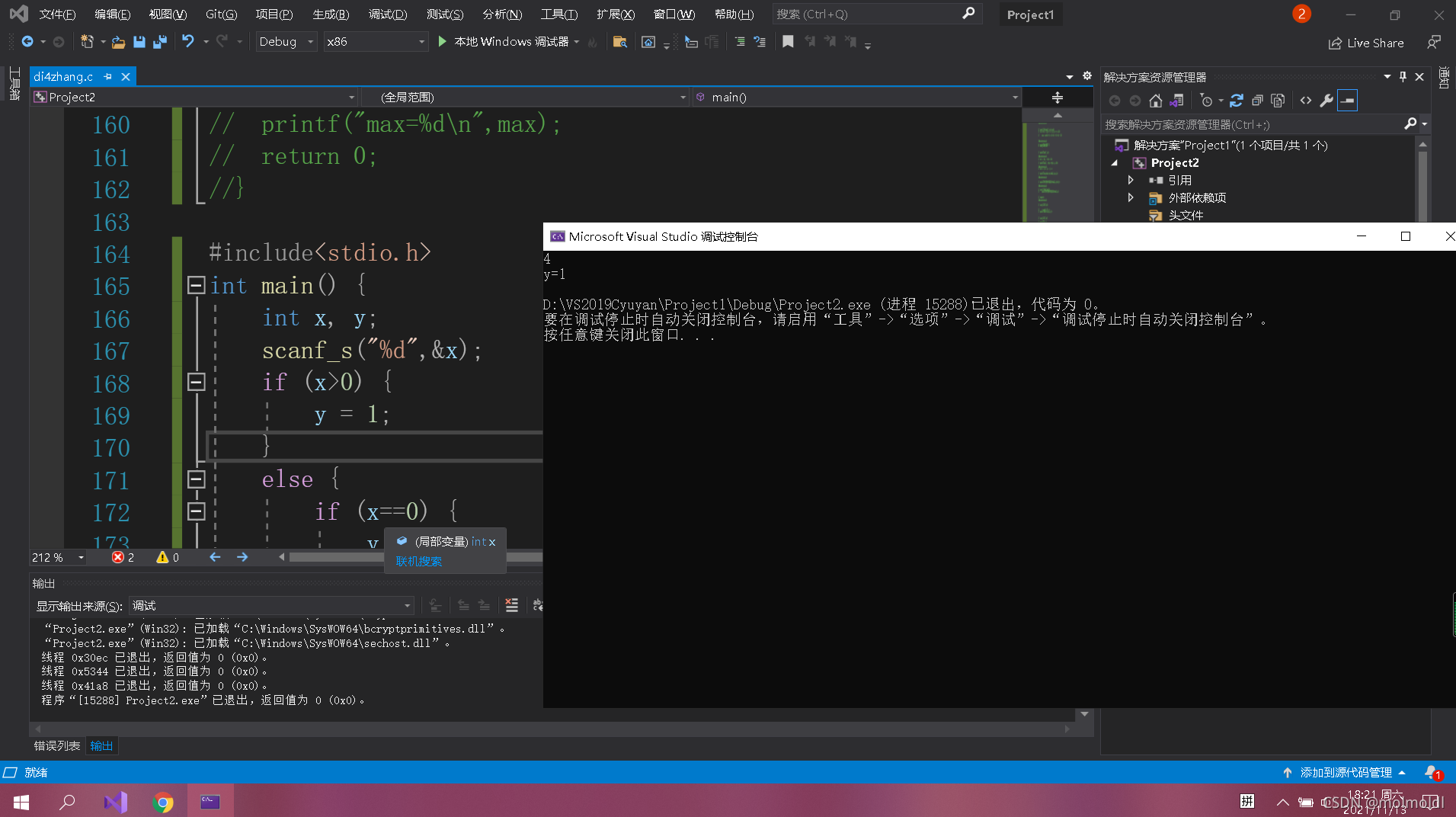The height and width of the screenshot is (817, 1456).
Task: Click the navigate-back arrow in editor footer
Action: 215,558
